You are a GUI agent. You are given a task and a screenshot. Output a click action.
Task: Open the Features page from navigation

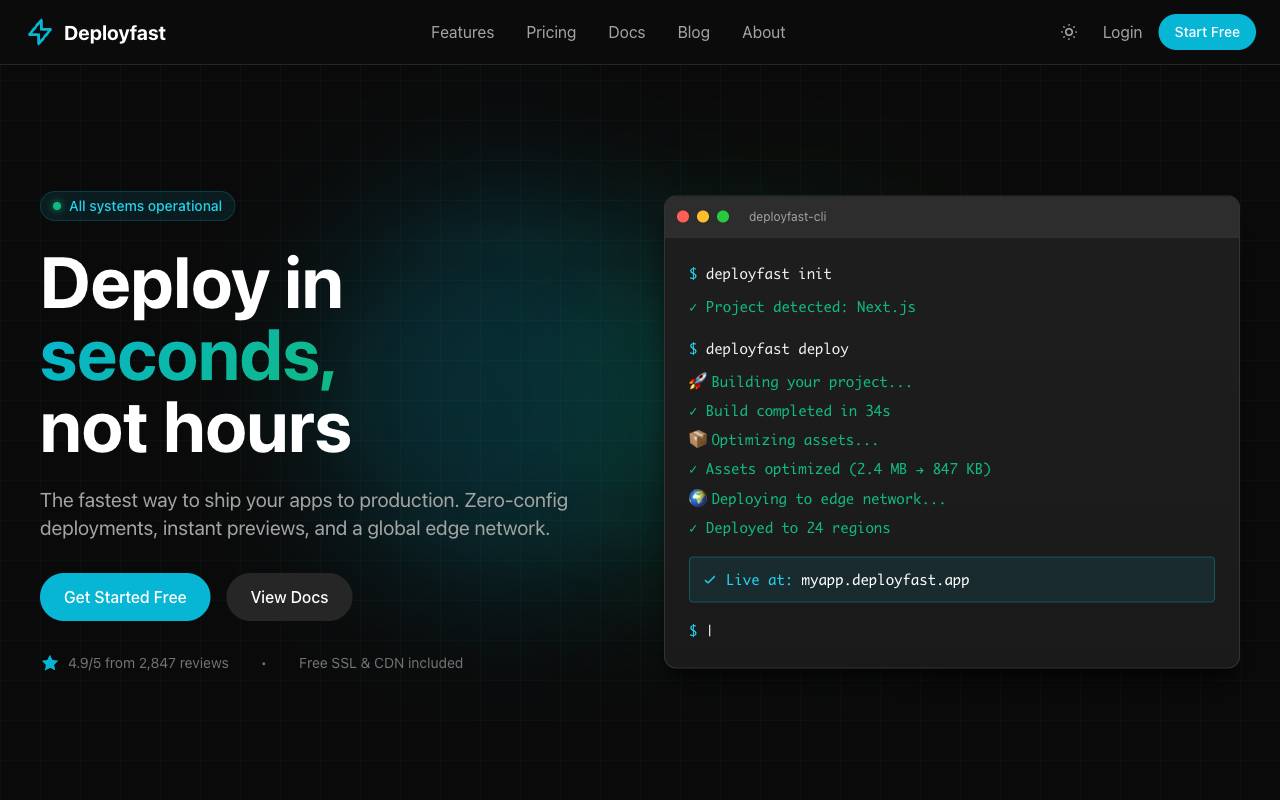click(x=462, y=32)
